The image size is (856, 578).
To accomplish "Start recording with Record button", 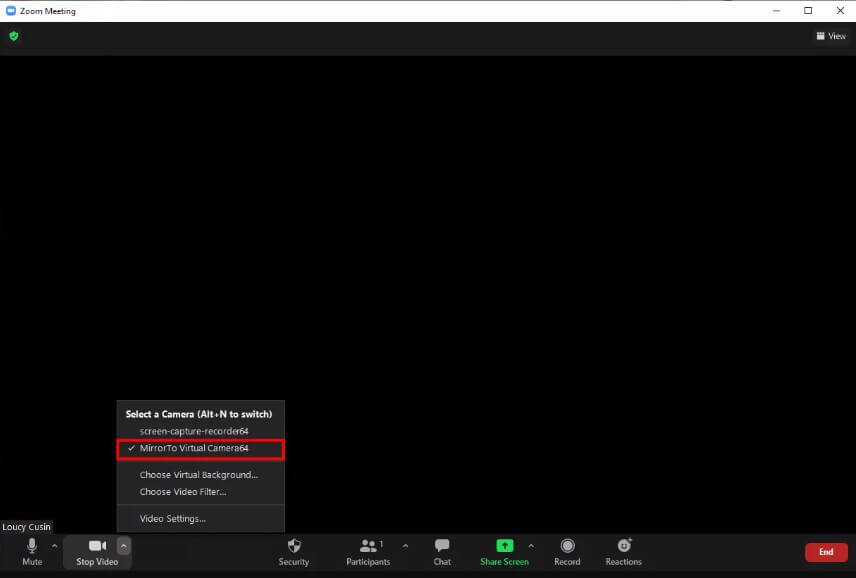I will click(x=567, y=552).
